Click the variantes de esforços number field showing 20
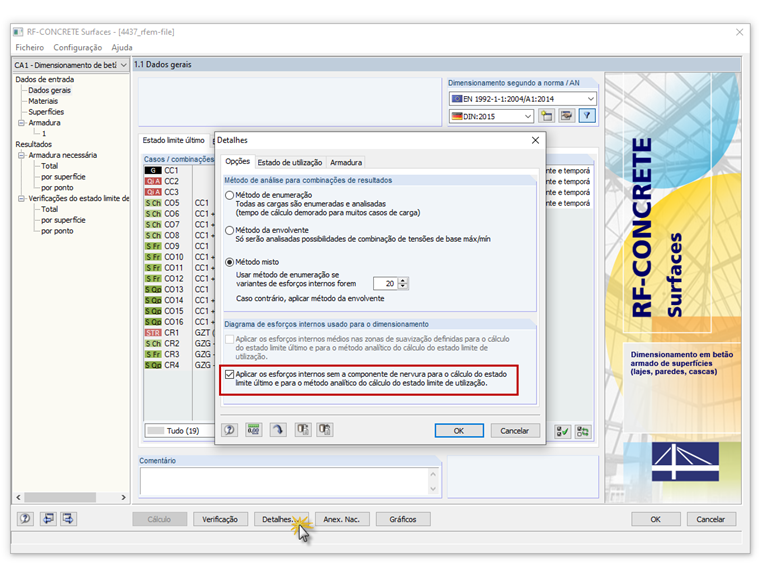The image size is (760, 570). pos(386,284)
